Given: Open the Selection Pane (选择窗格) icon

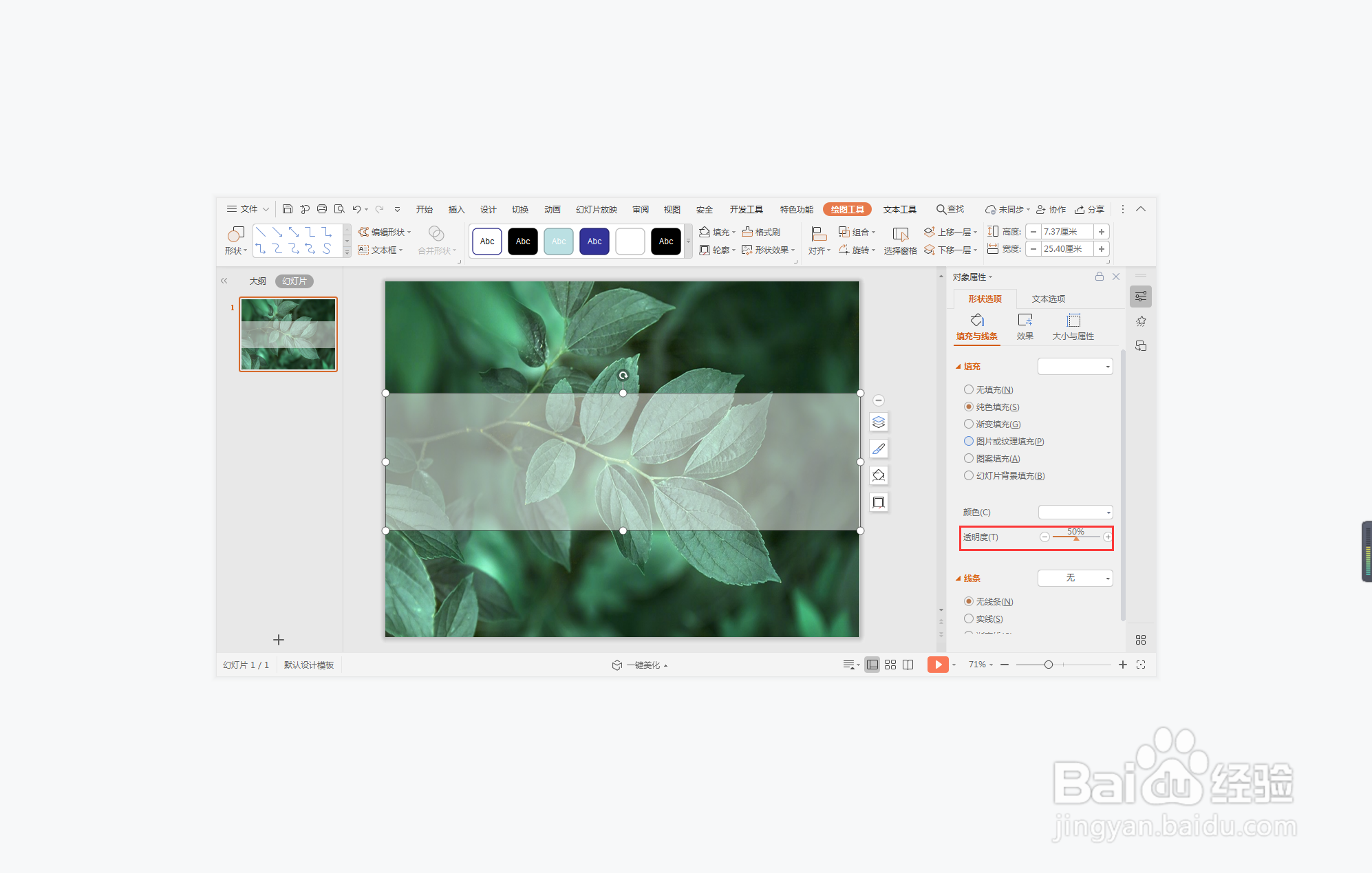Looking at the screenshot, I should (x=900, y=235).
